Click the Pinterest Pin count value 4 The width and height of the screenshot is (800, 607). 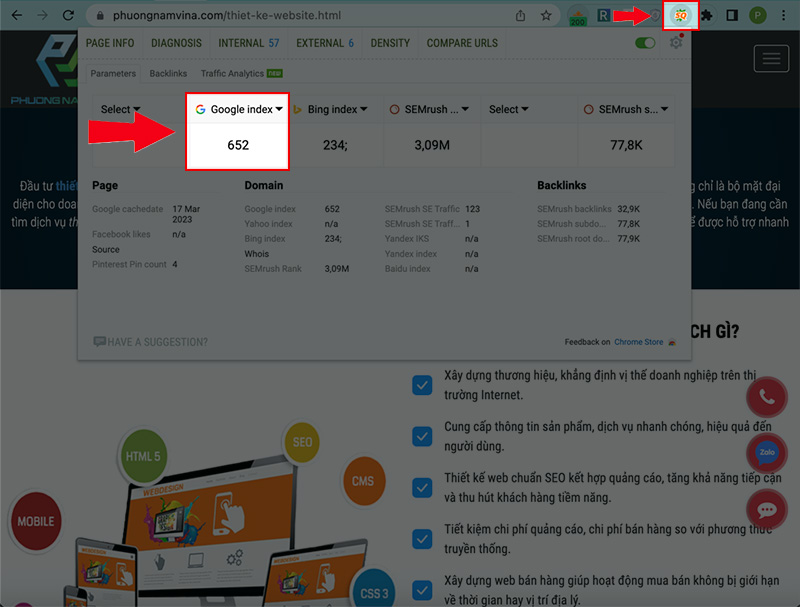(174, 264)
